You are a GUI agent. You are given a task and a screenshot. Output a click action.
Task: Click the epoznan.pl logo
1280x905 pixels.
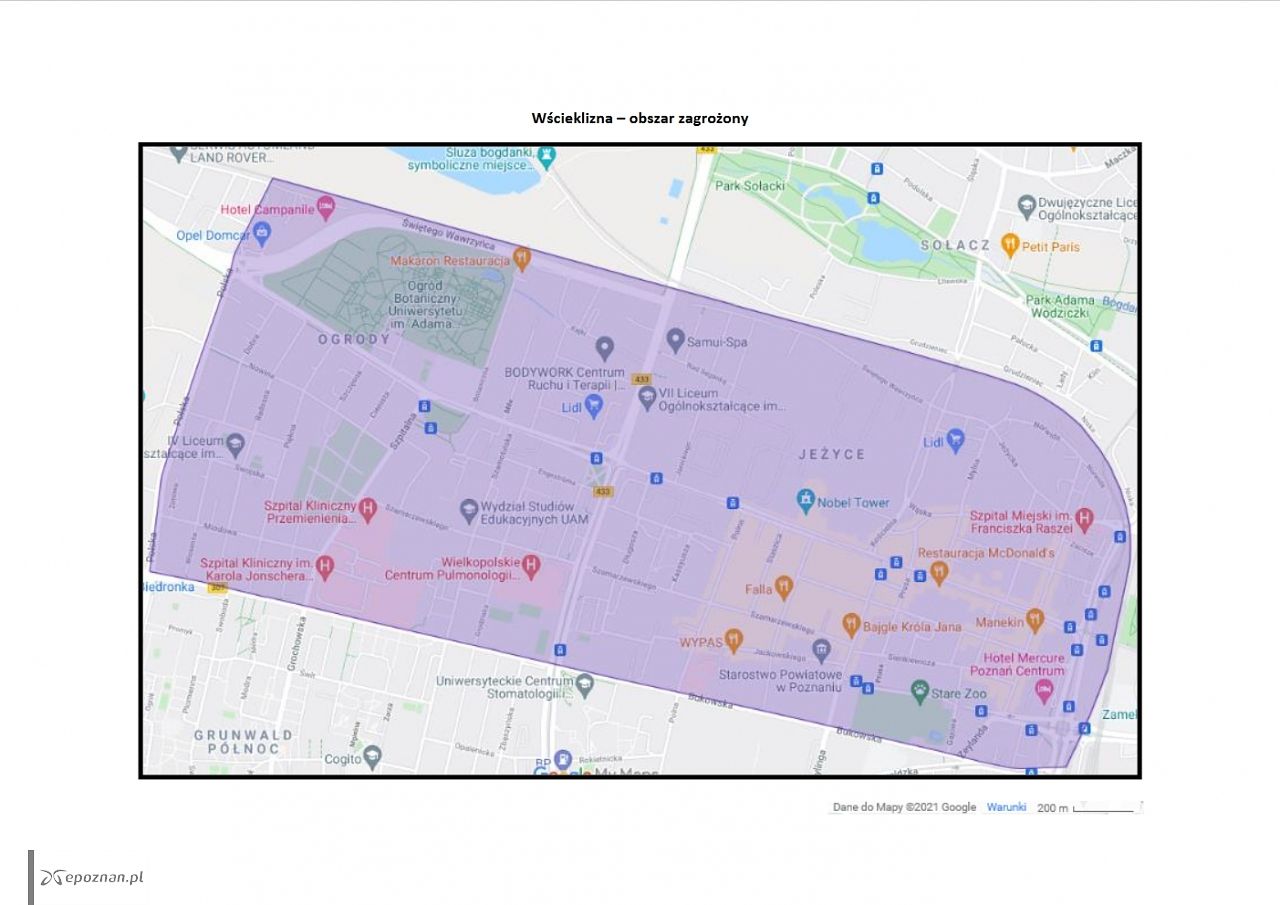tap(92, 877)
